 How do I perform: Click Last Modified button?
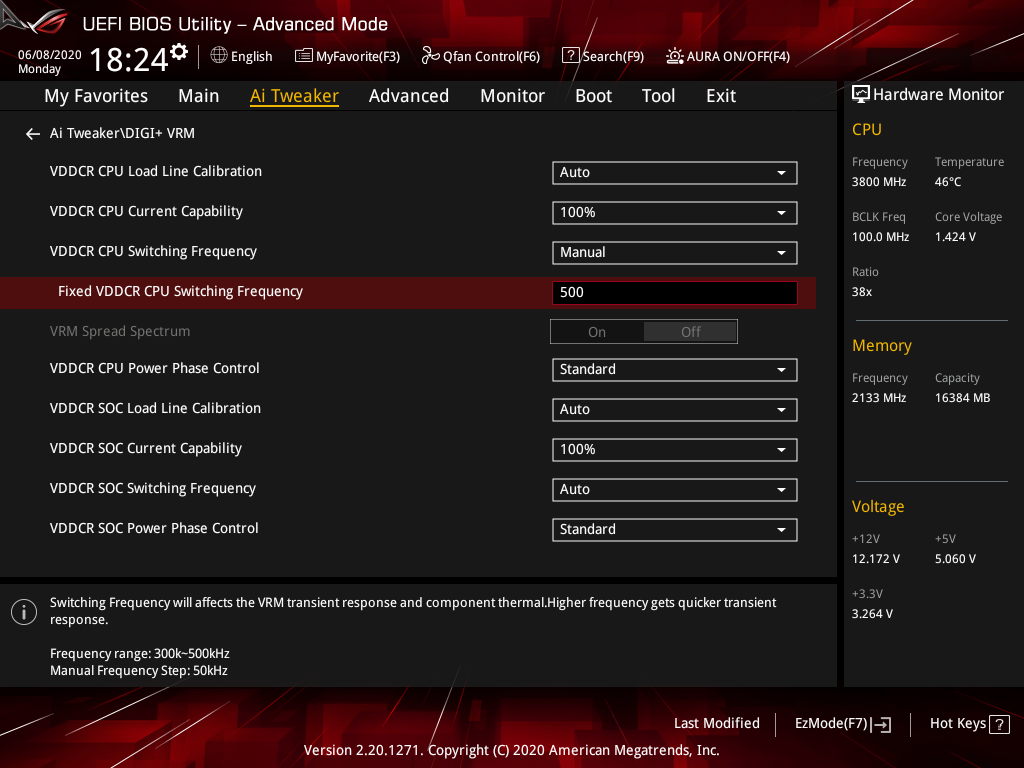point(716,724)
